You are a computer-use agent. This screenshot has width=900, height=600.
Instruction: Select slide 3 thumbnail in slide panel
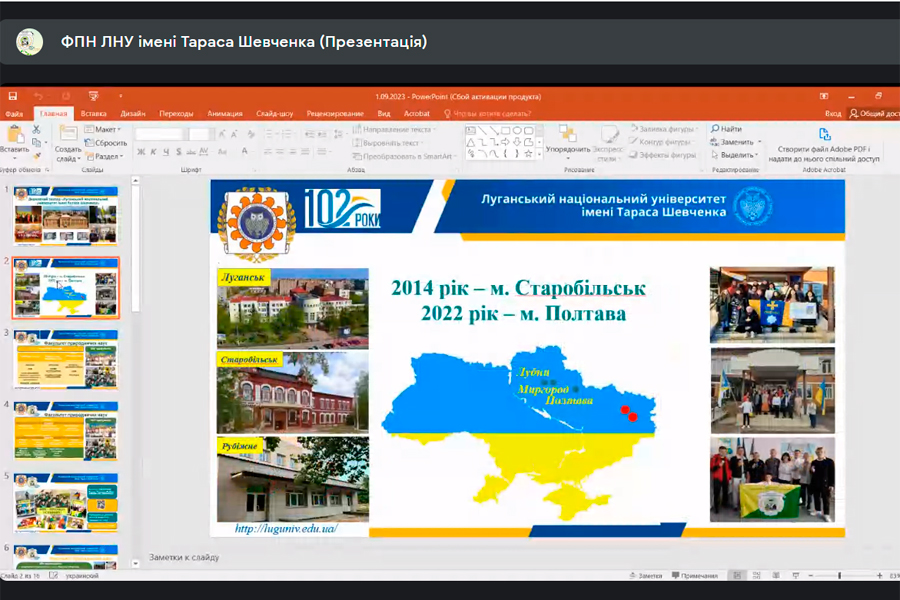65,359
